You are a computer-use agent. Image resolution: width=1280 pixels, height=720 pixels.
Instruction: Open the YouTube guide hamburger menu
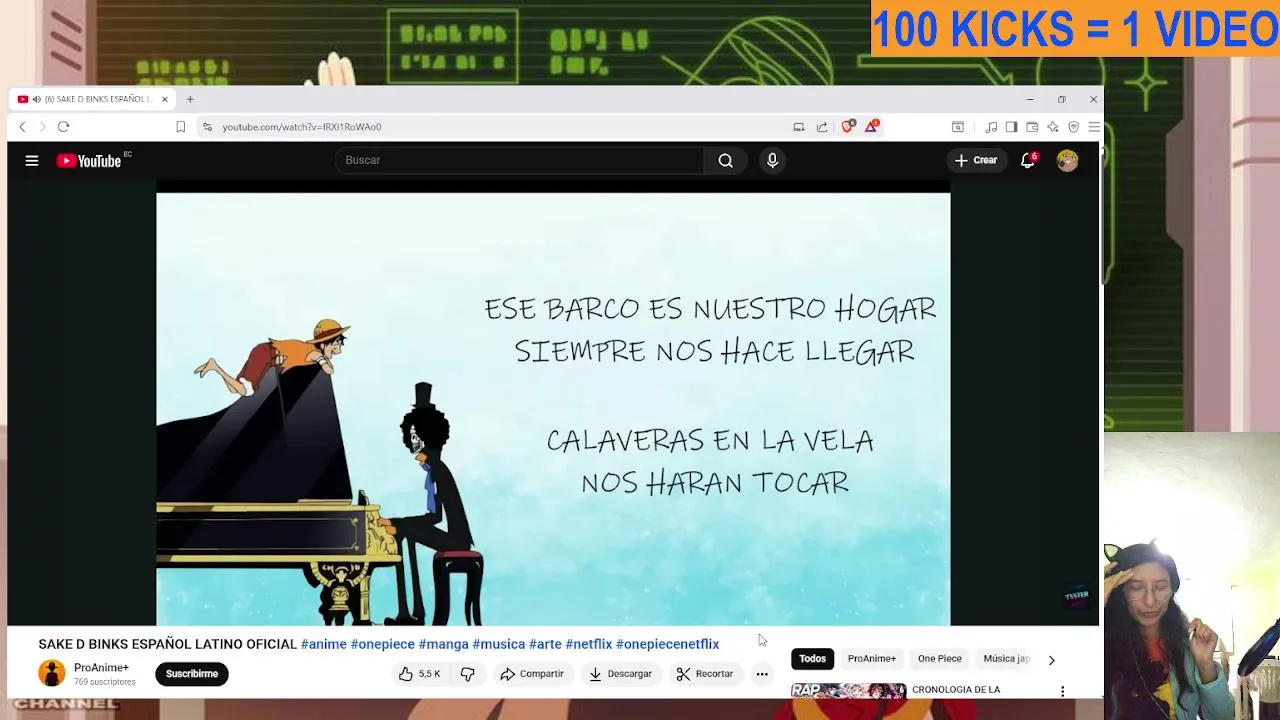(32, 160)
